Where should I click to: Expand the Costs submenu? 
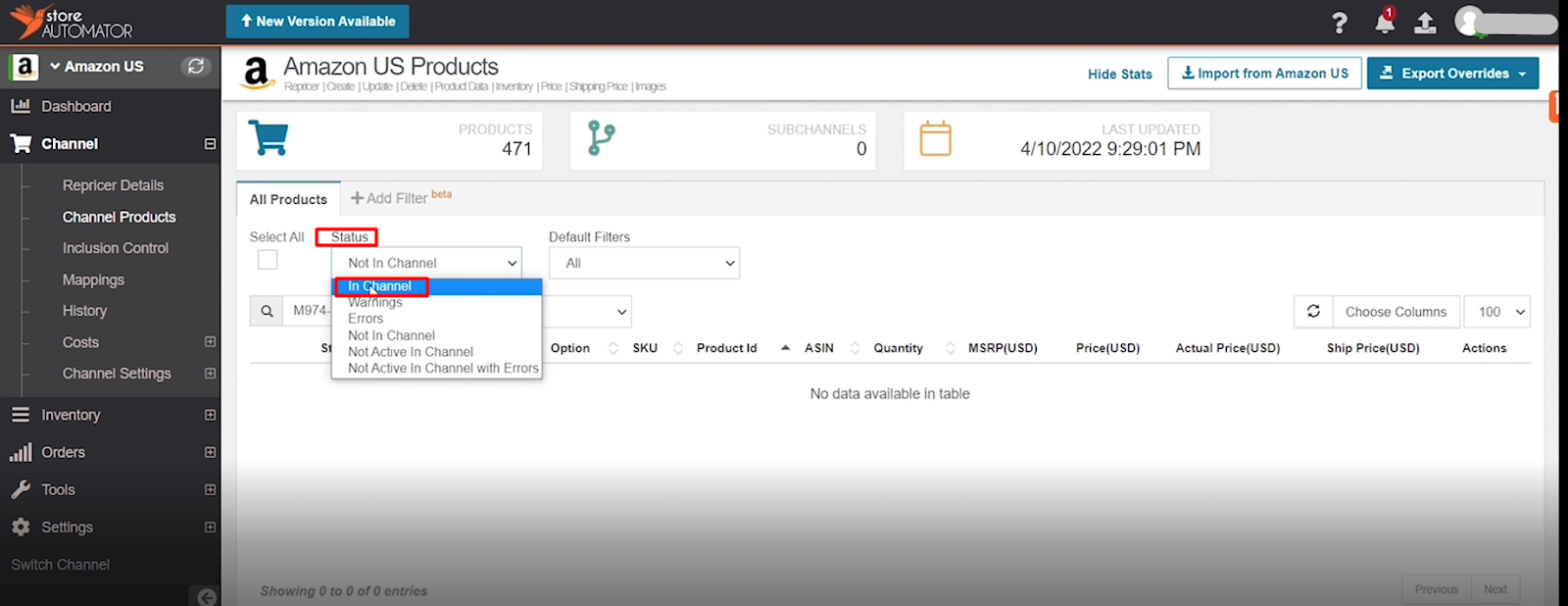[210, 341]
